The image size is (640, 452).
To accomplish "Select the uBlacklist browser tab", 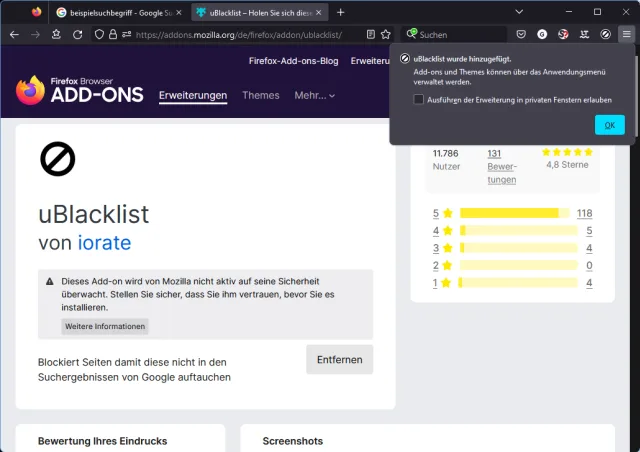I will [x=260, y=13].
